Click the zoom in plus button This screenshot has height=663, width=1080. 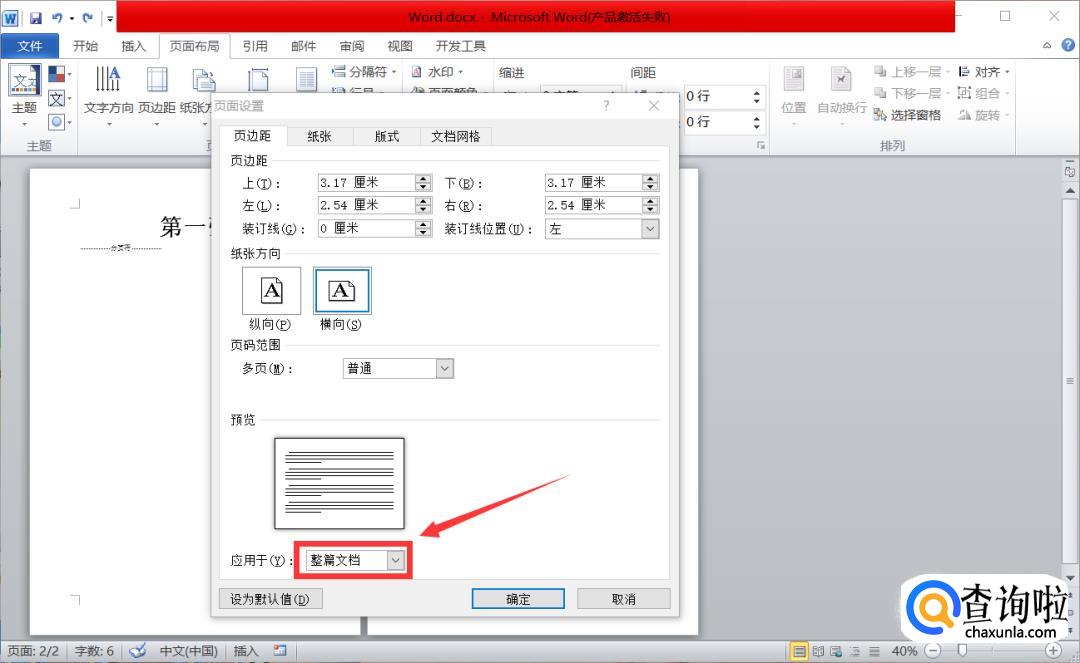(1052, 651)
